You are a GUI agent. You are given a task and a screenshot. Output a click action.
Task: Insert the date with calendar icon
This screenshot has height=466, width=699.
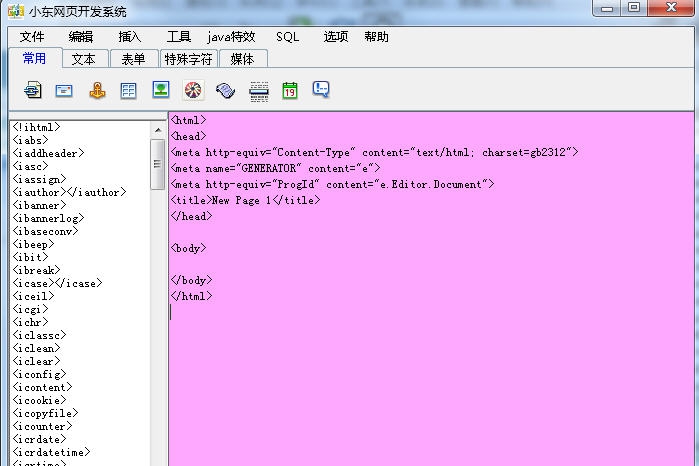coord(290,91)
